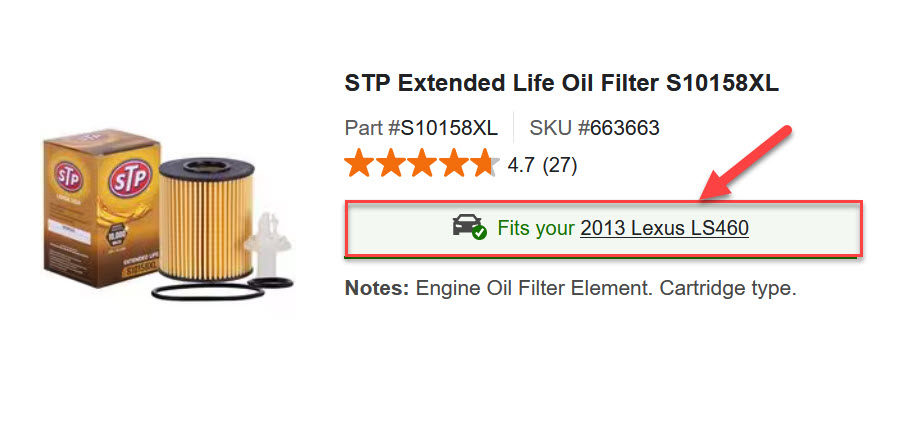Click the green "Fits your" banner text

point(536,229)
